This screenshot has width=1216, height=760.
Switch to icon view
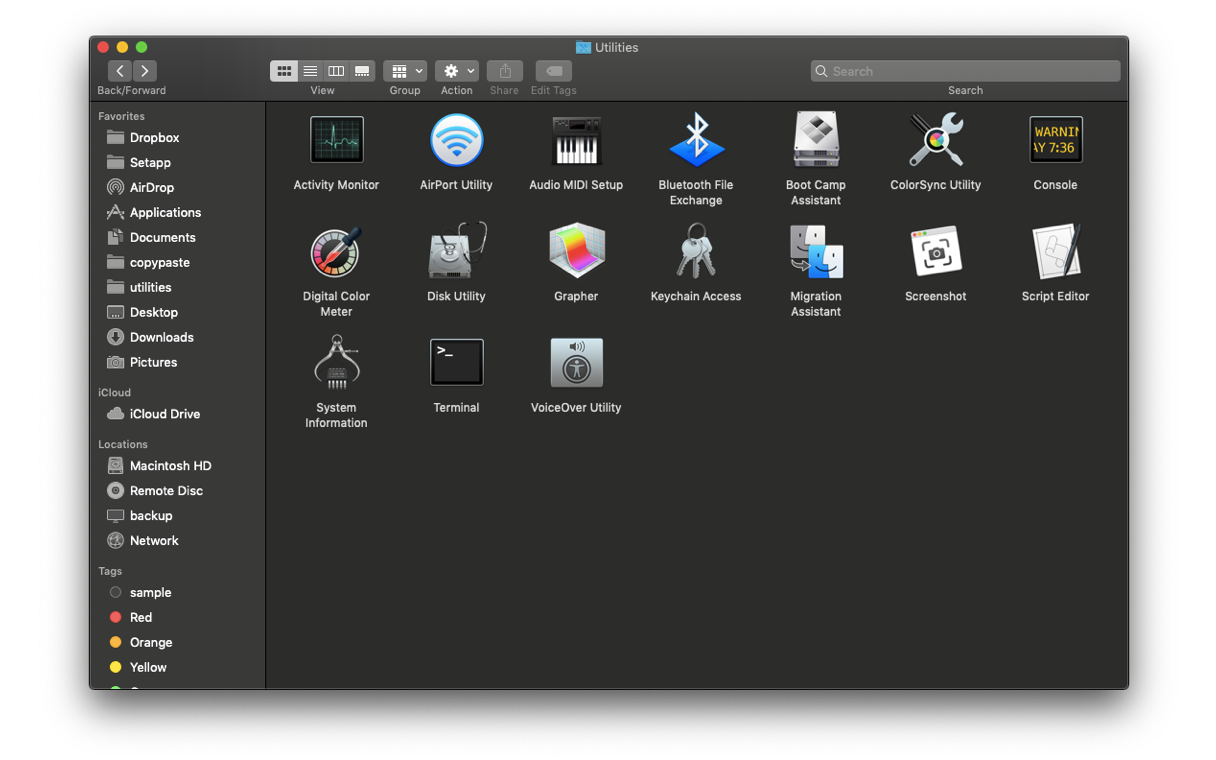tap(284, 71)
